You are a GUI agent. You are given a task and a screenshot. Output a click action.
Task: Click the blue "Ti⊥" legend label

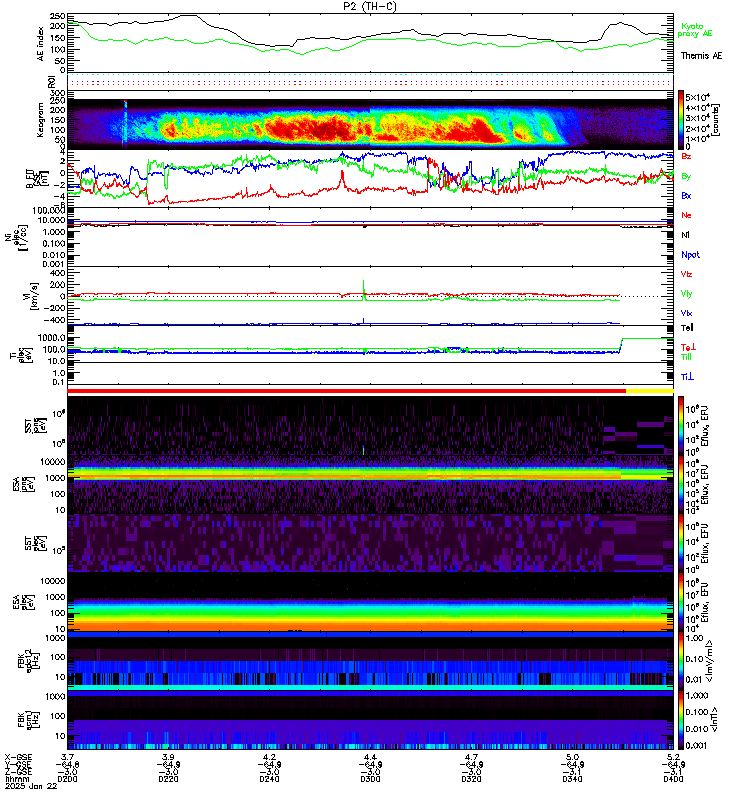pyautogui.click(x=687, y=377)
